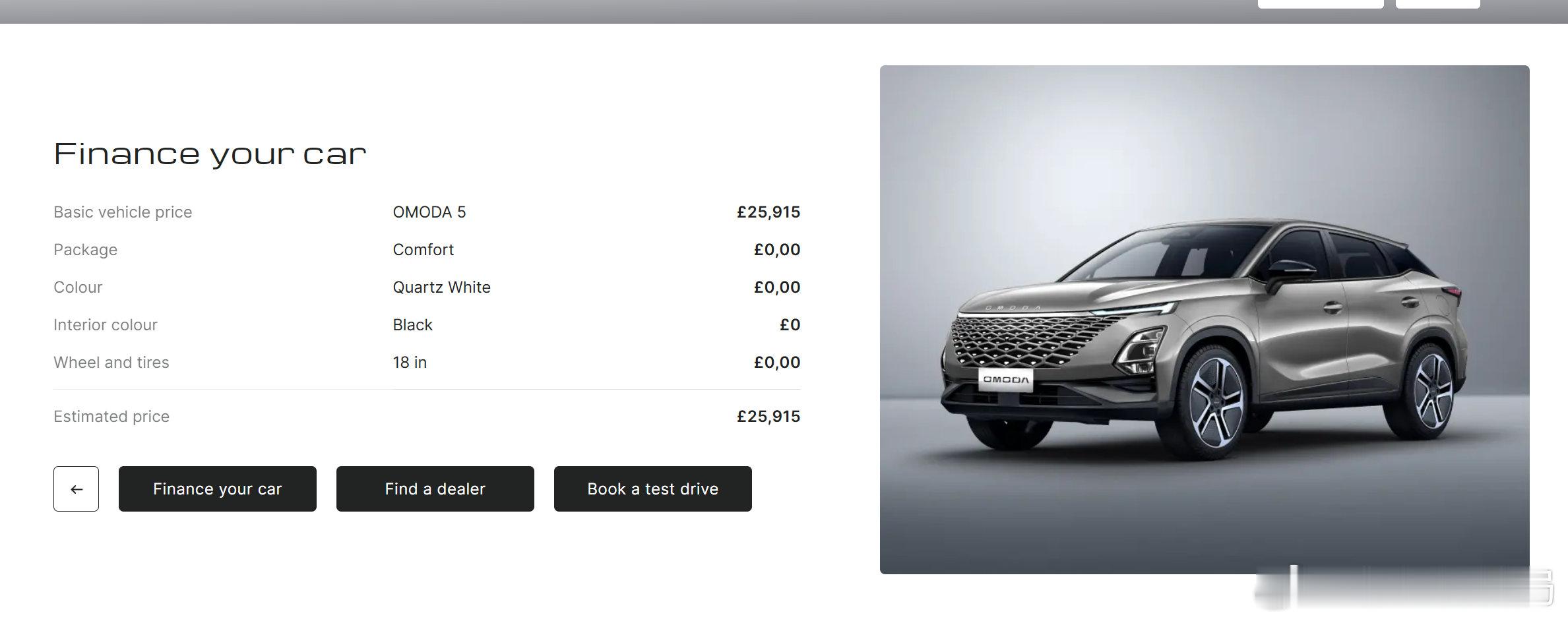Click the Comfort package value
The height and width of the screenshot is (625, 1568).
coord(423,250)
